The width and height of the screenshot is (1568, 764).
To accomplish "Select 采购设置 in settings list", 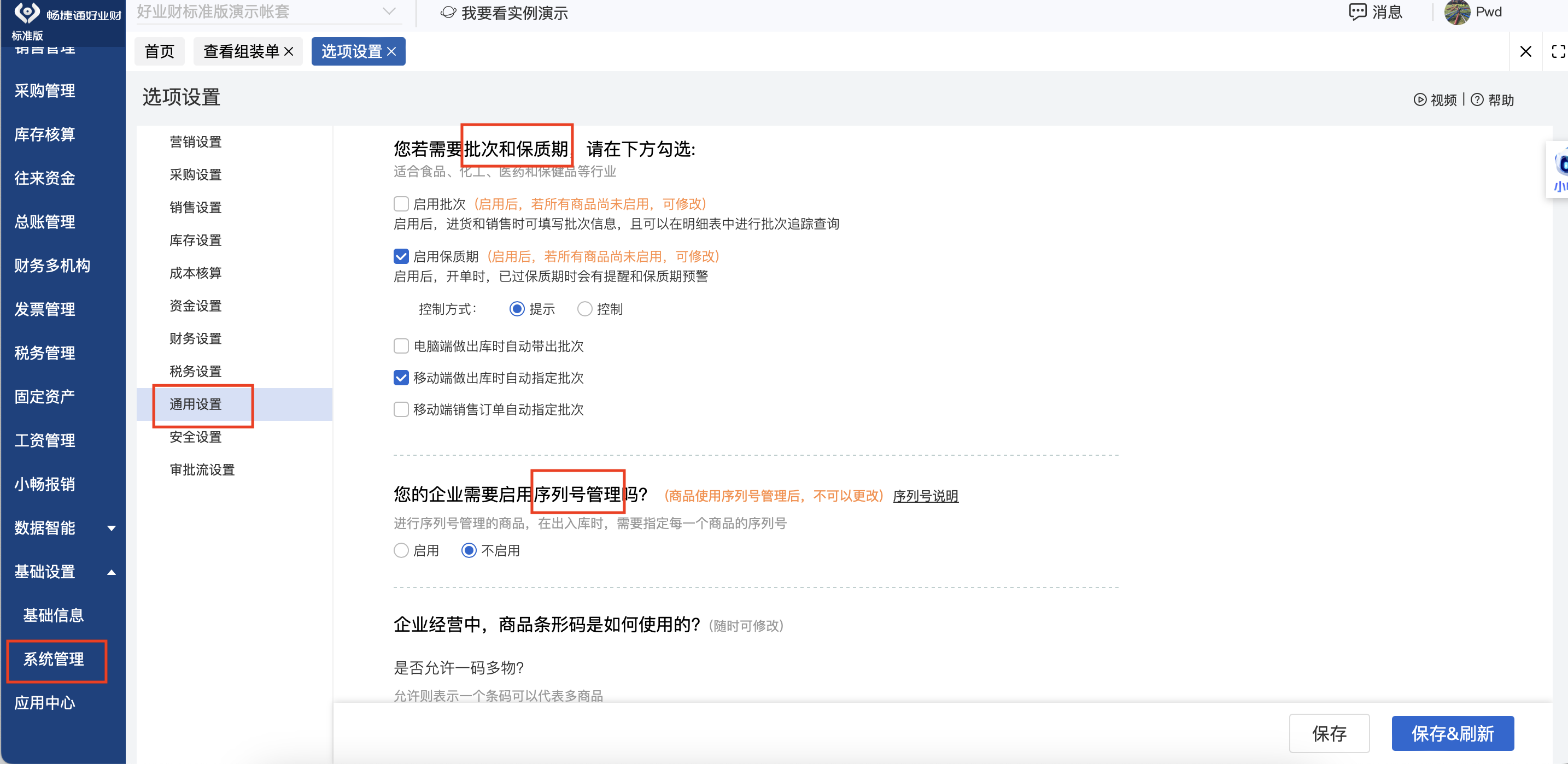I will coord(195,174).
